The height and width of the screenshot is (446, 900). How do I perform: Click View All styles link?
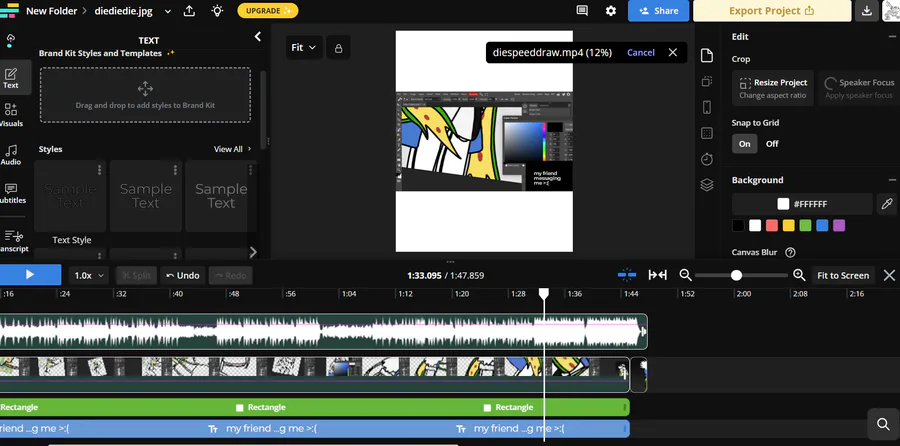[x=232, y=149]
